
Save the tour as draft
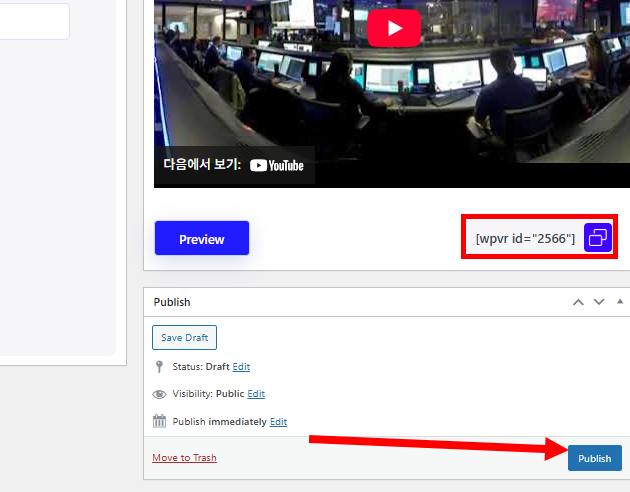click(184, 337)
